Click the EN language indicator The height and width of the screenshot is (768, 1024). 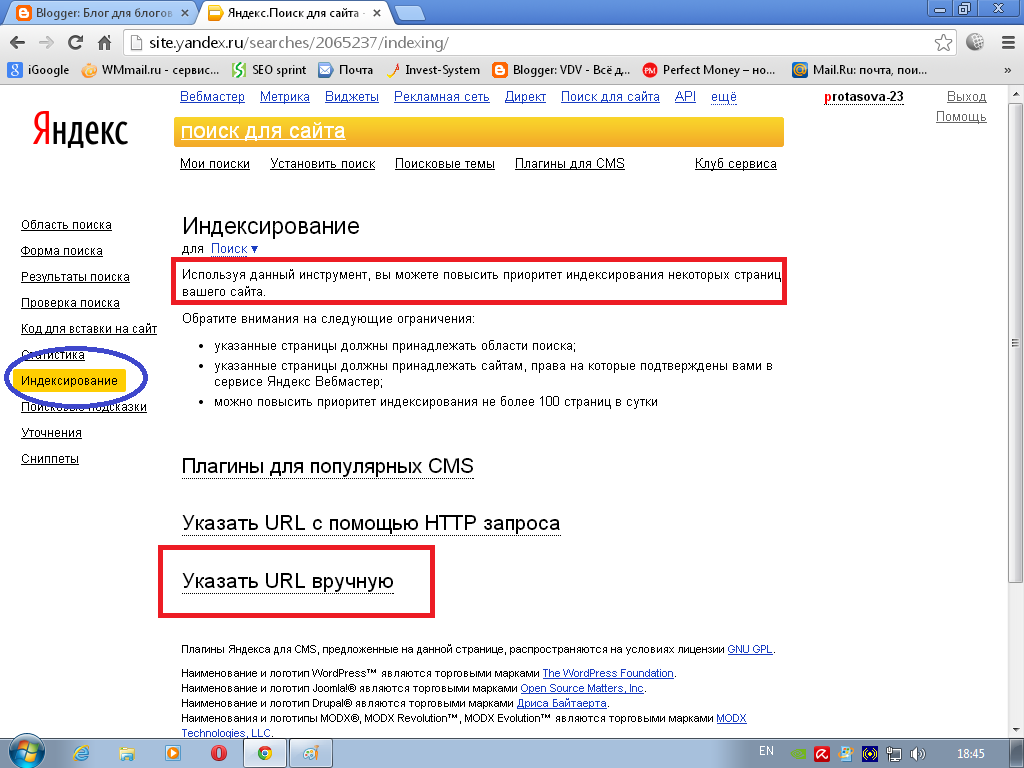pyautogui.click(x=767, y=751)
